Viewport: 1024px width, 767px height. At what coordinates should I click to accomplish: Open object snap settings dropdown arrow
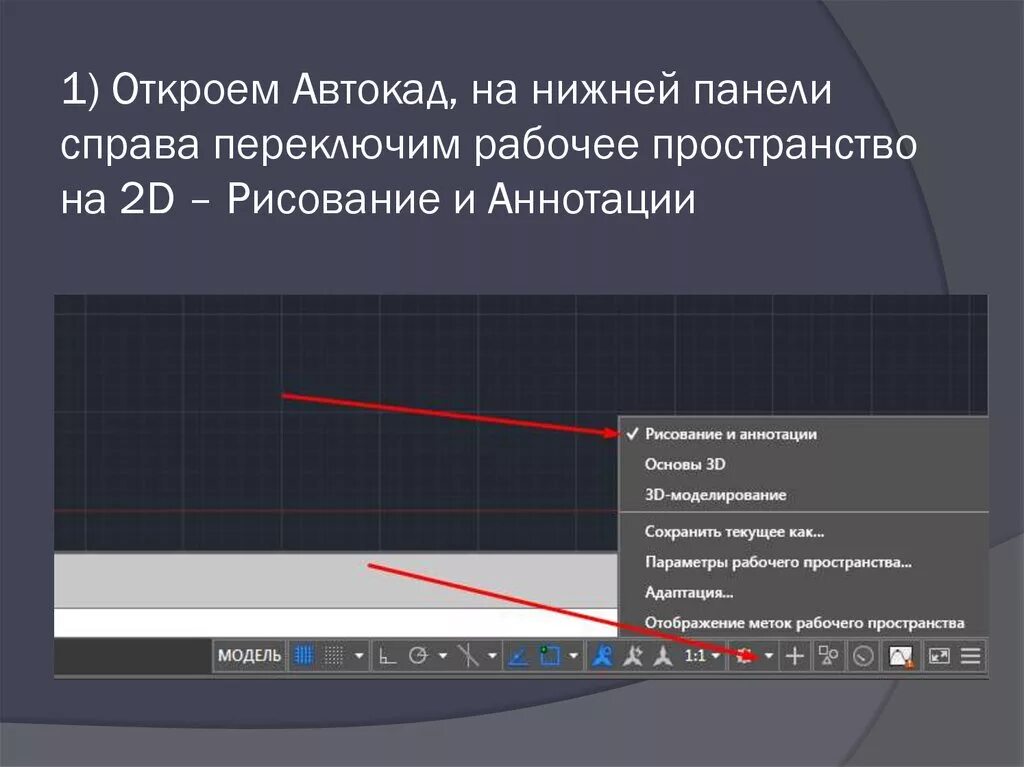(573, 655)
